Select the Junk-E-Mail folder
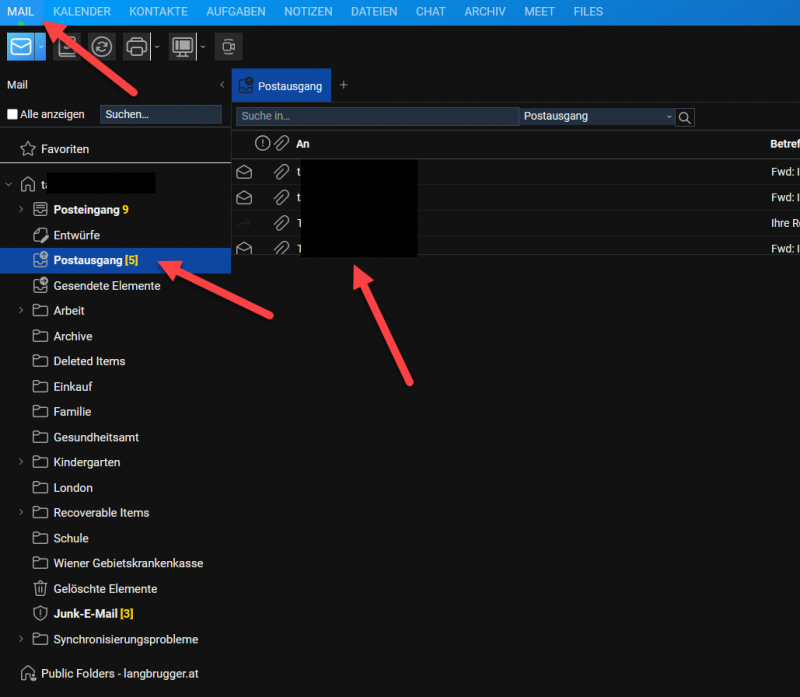 pyautogui.click(x=87, y=614)
